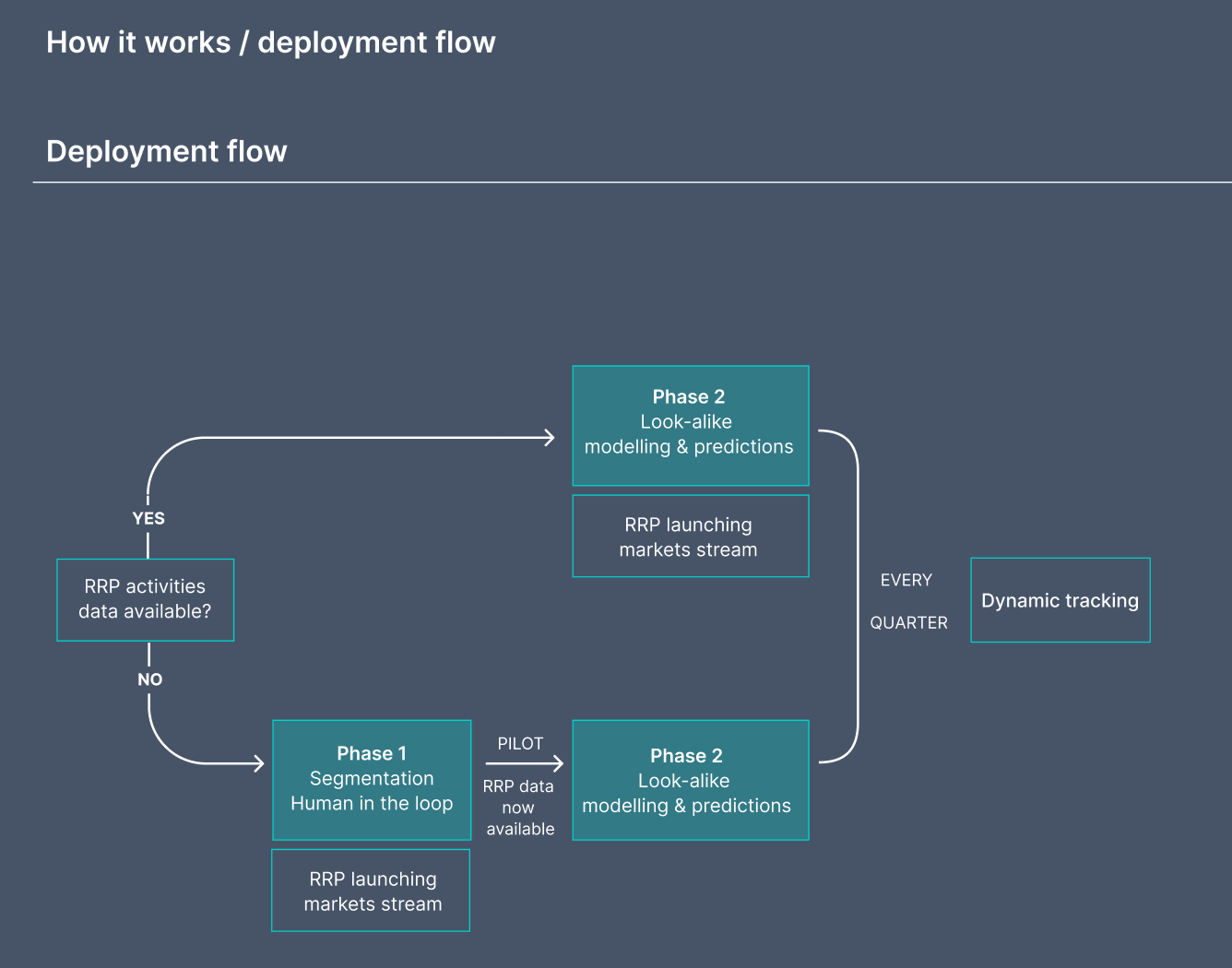Click the 'How it works / deployment flow' title
Screen dimensions: 1232x968
271,42
